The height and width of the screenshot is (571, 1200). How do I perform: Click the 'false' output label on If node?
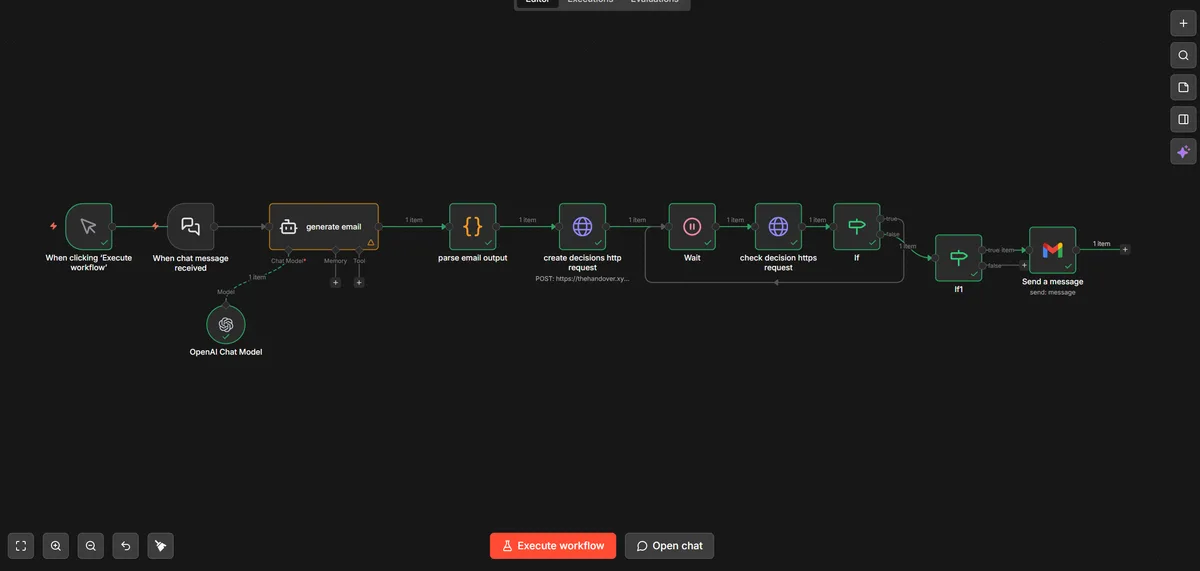(892, 234)
